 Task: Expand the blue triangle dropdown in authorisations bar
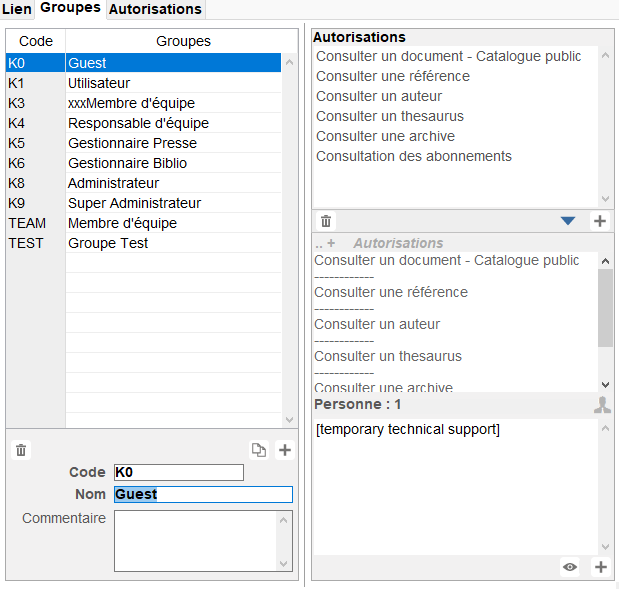(x=568, y=221)
